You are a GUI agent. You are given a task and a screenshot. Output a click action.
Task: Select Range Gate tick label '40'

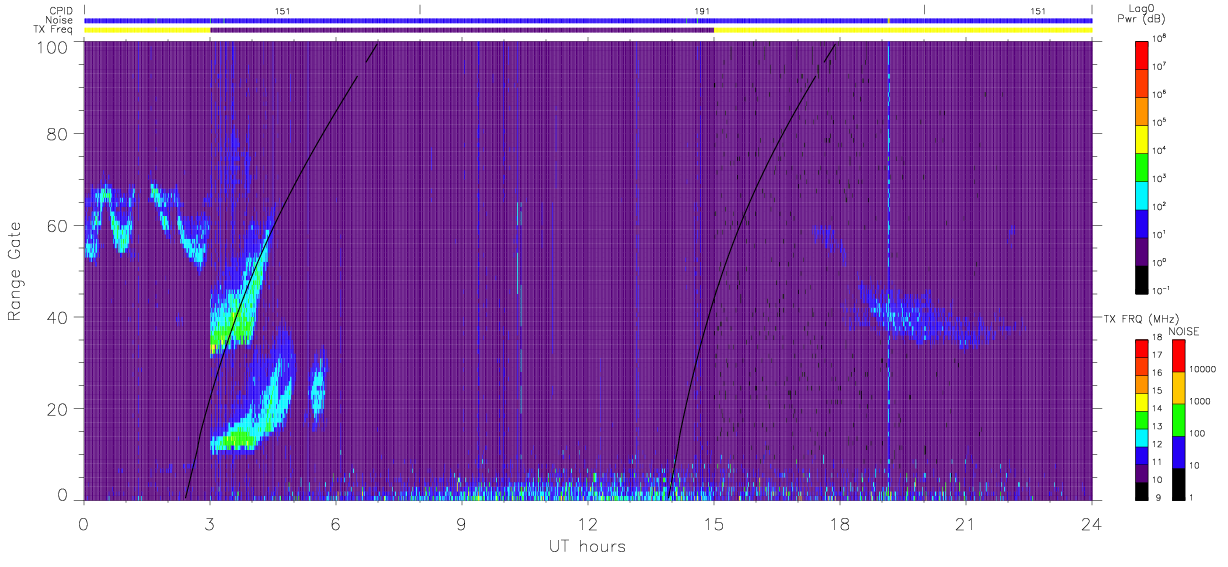(x=60, y=317)
